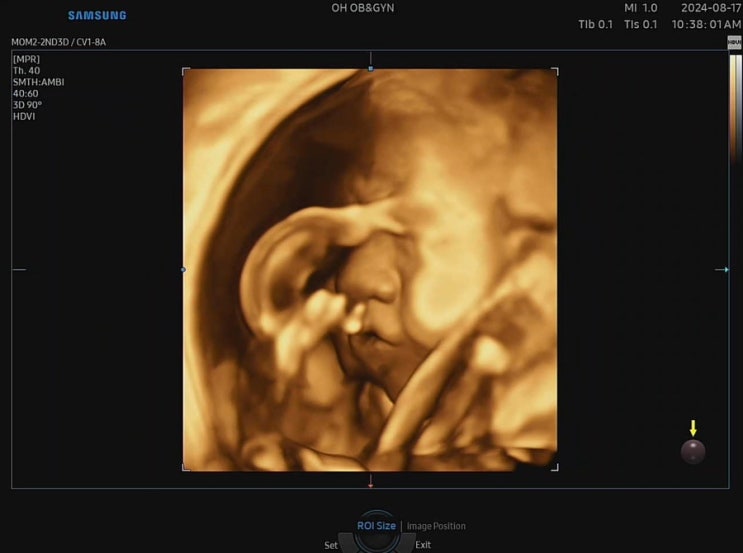Click the bottom-right ROI corner bracket

(x=554, y=467)
